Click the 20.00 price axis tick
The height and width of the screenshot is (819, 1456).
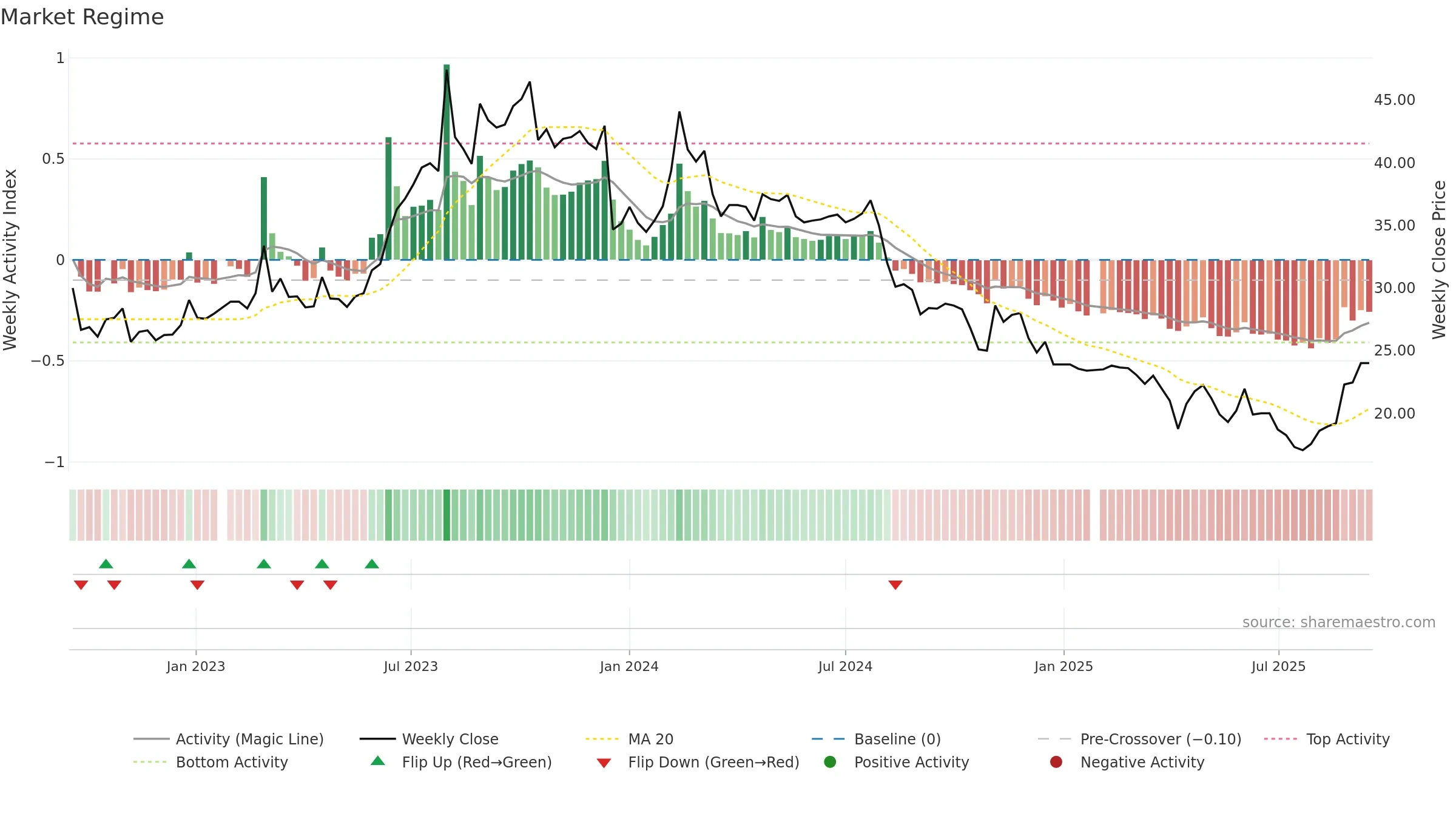[x=1394, y=413]
